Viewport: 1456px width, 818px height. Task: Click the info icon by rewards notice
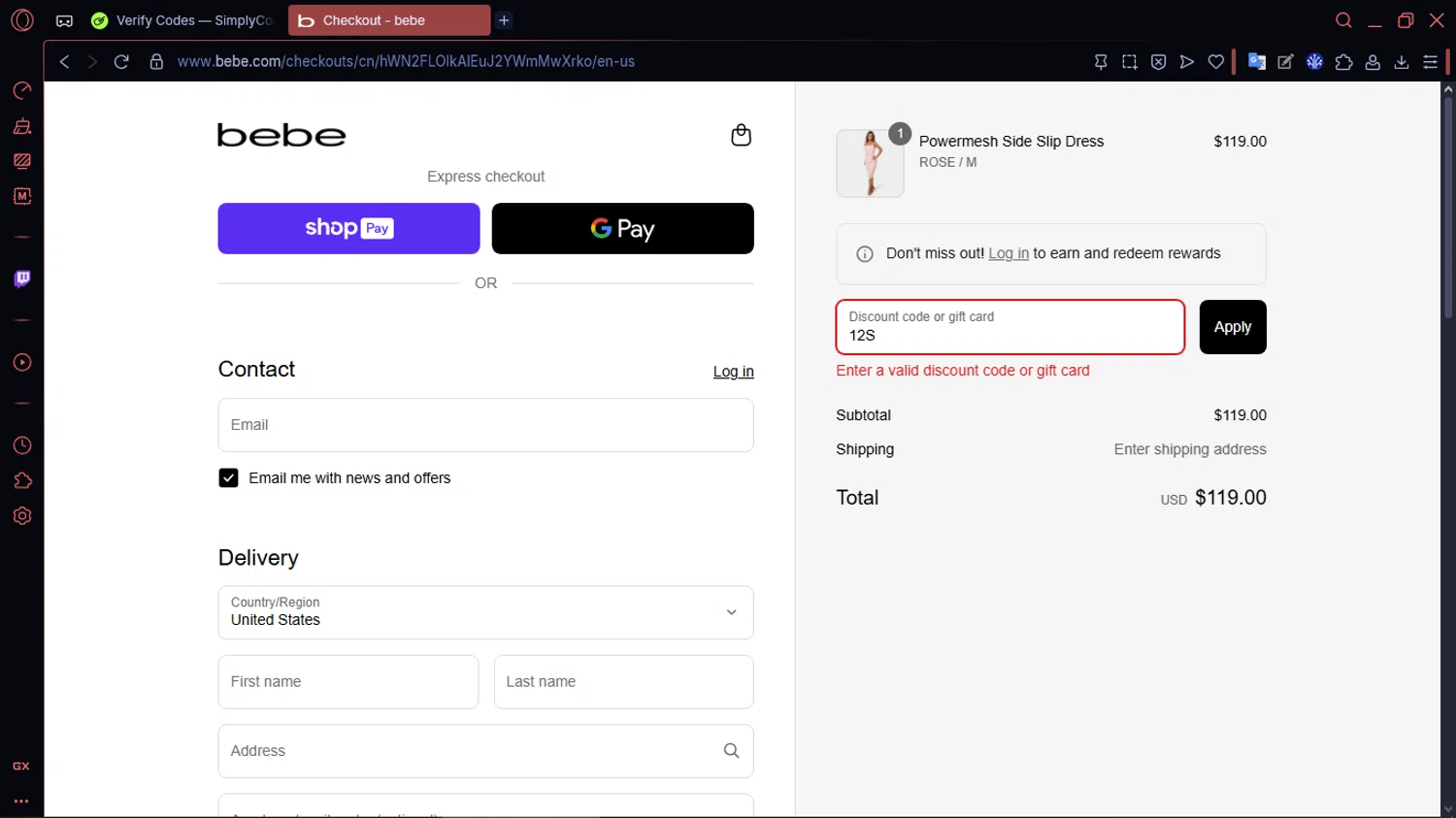pyautogui.click(x=865, y=254)
